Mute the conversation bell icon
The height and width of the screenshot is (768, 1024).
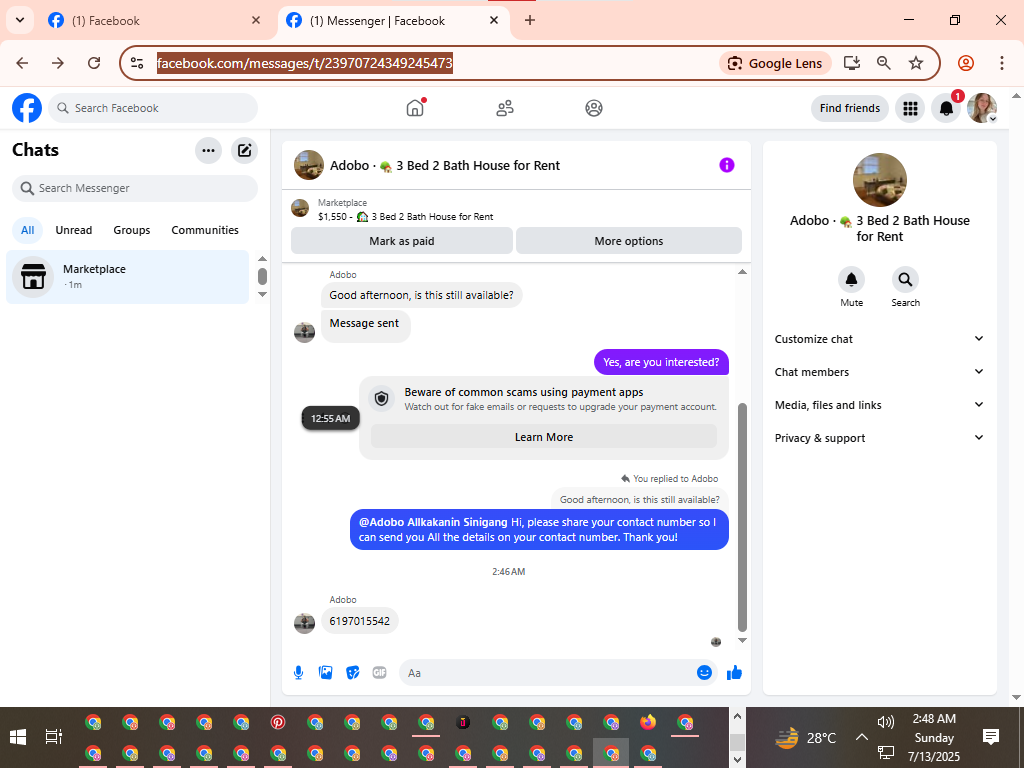[x=852, y=280]
